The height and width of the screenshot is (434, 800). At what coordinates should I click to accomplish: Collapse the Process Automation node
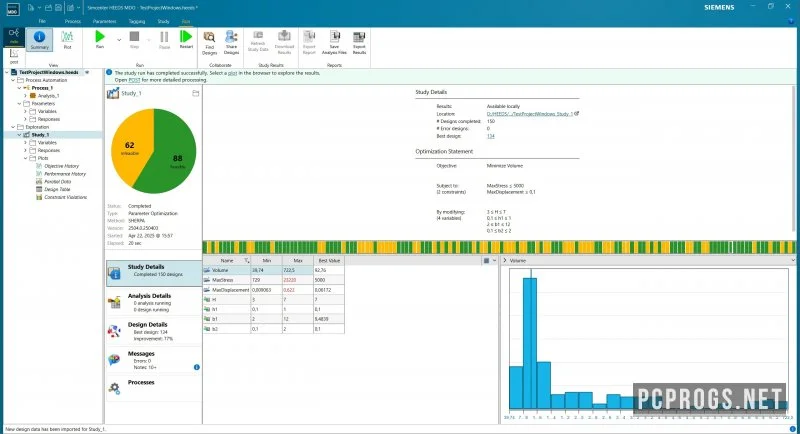[13, 80]
